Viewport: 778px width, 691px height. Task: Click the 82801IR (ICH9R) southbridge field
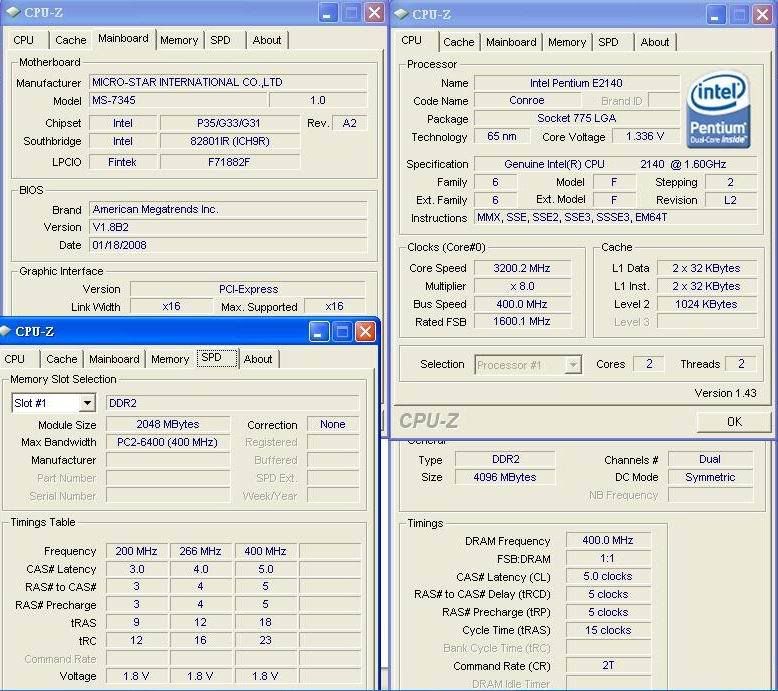(x=229, y=141)
